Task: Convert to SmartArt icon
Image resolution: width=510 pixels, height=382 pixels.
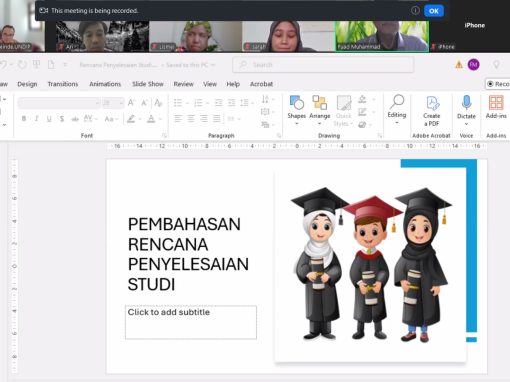Action: [268, 125]
